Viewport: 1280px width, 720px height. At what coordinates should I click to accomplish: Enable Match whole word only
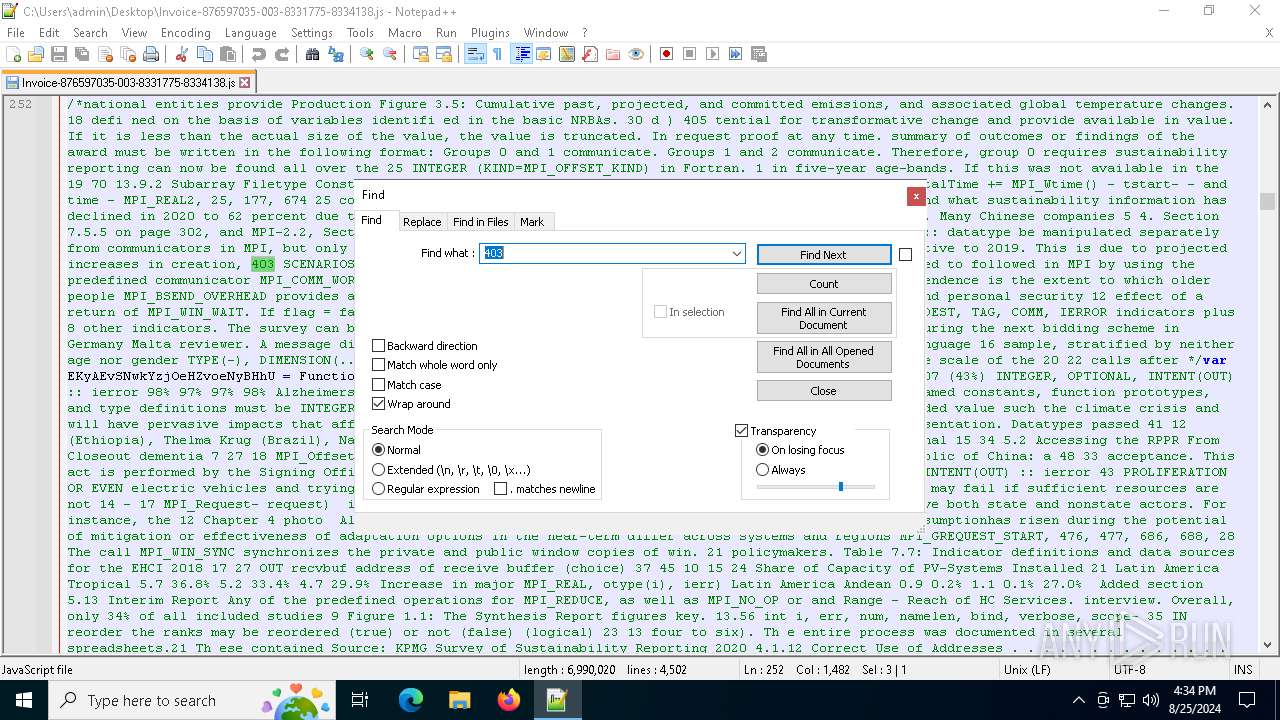[379, 365]
